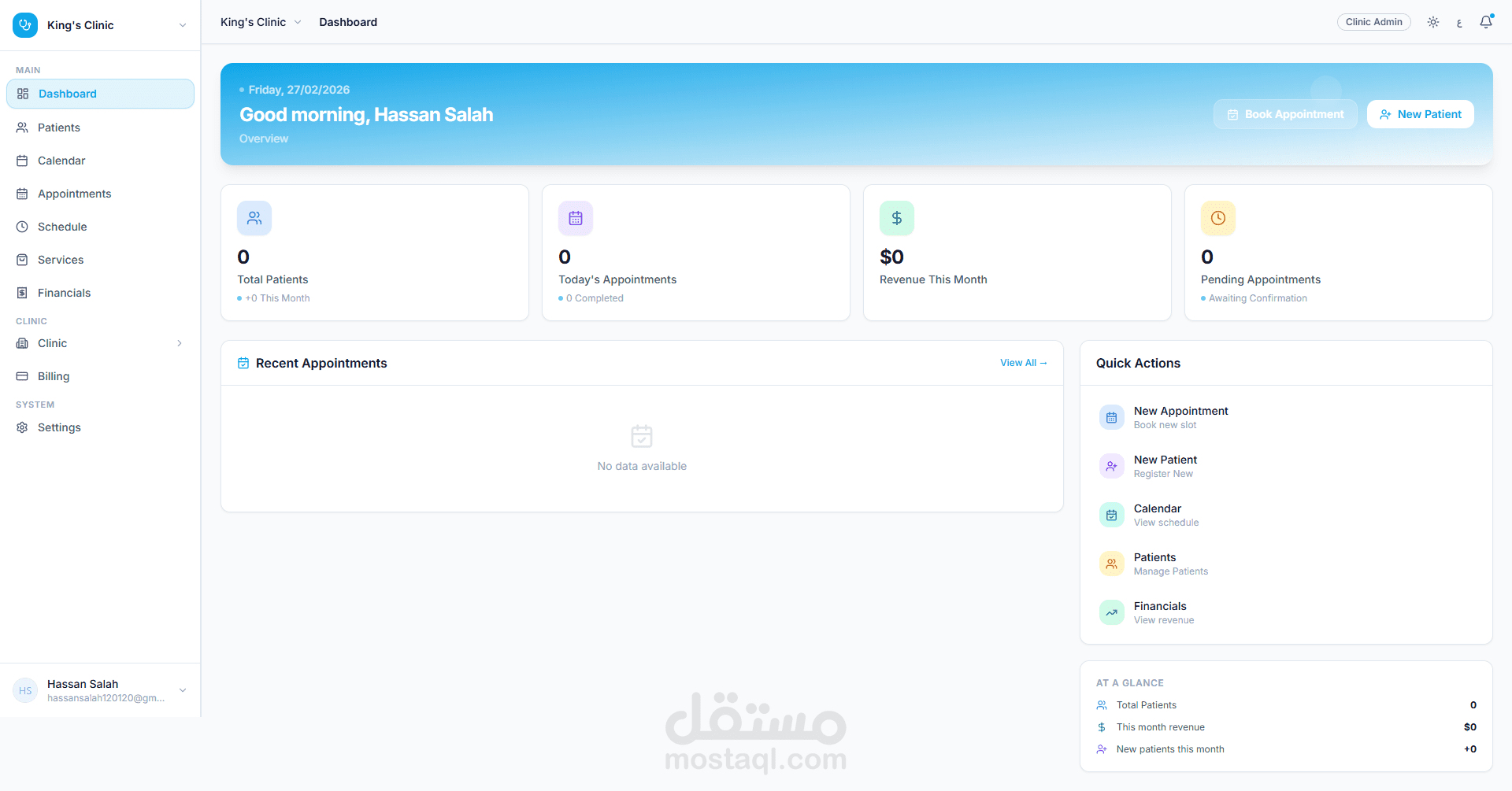This screenshot has height=791, width=1512.
Task: Click the Book Appointment button in the banner
Action: (1285, 114)
